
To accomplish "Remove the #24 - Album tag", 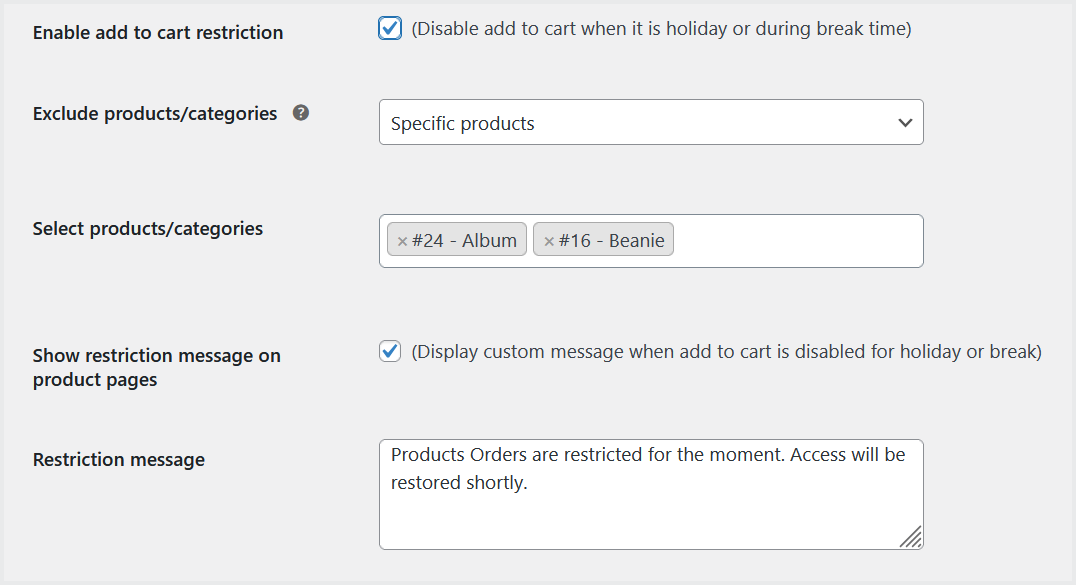I will (402, 241).
